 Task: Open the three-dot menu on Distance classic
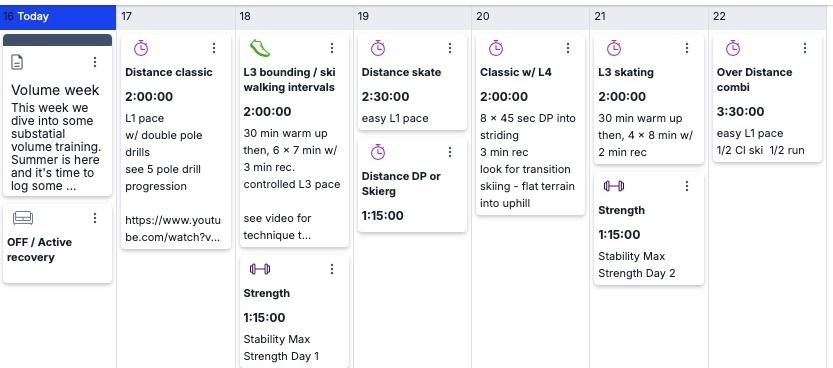214,48
